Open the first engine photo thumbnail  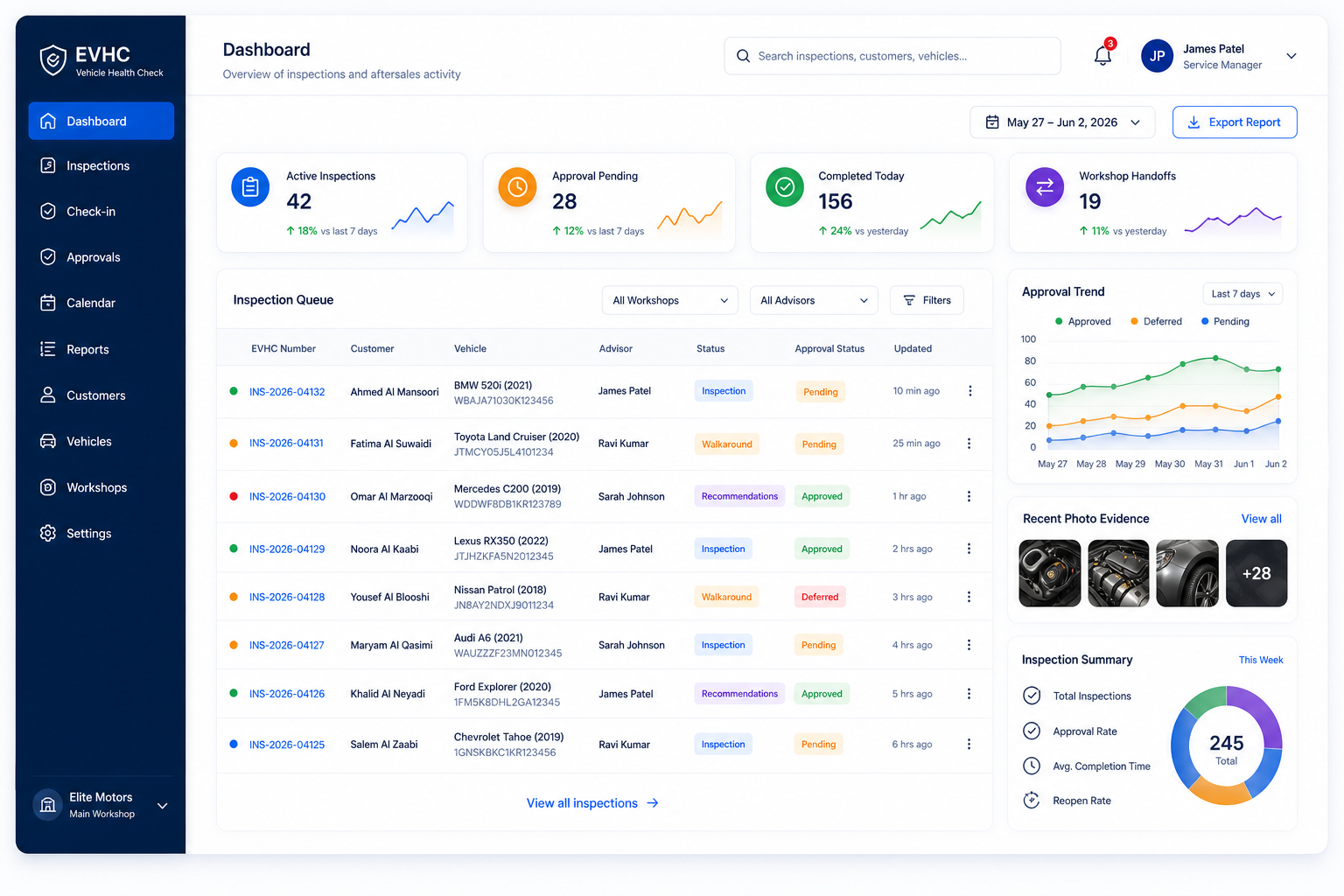(x=1050, y=573)
